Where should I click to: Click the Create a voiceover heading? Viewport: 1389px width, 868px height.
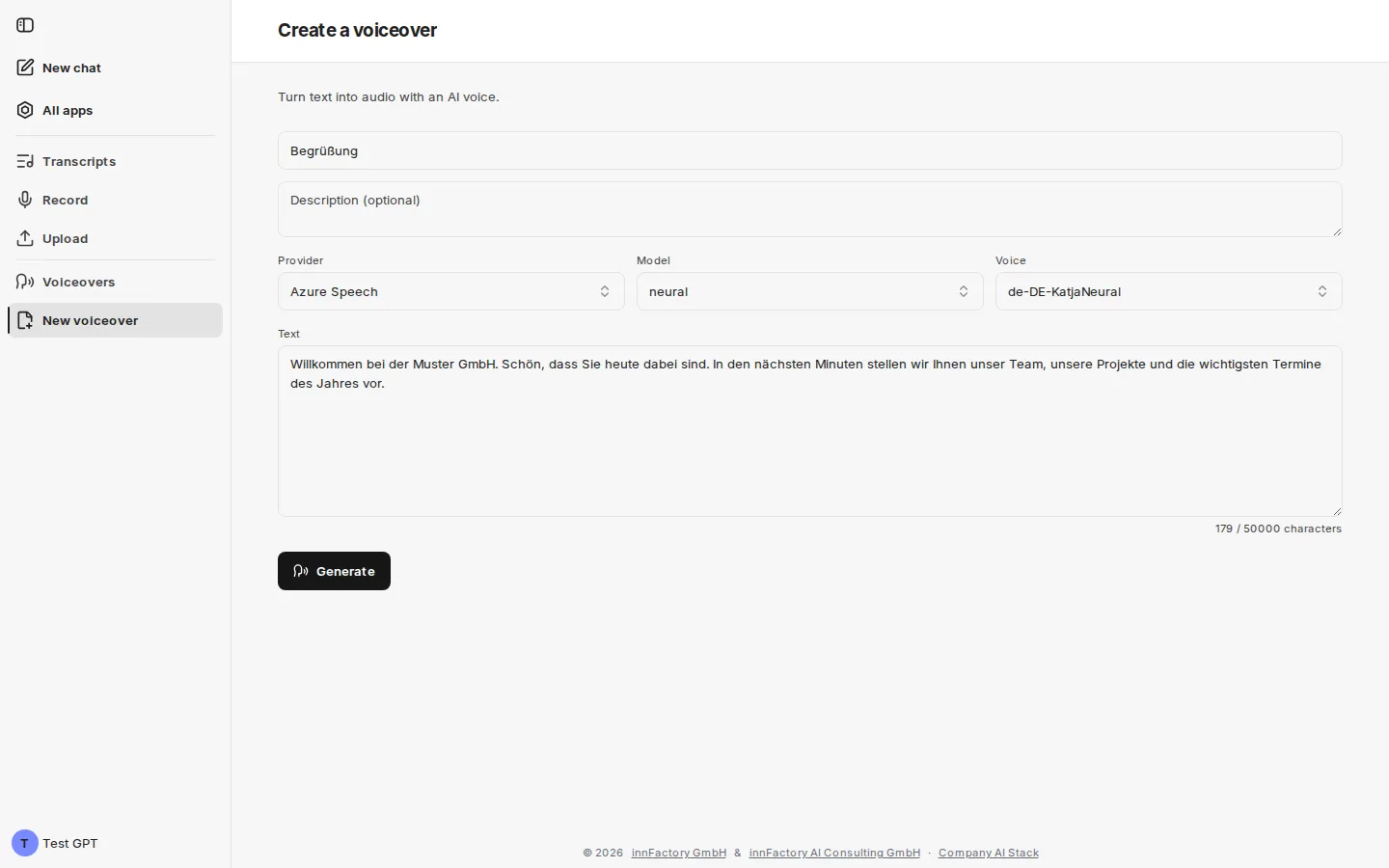click(357, 30)
